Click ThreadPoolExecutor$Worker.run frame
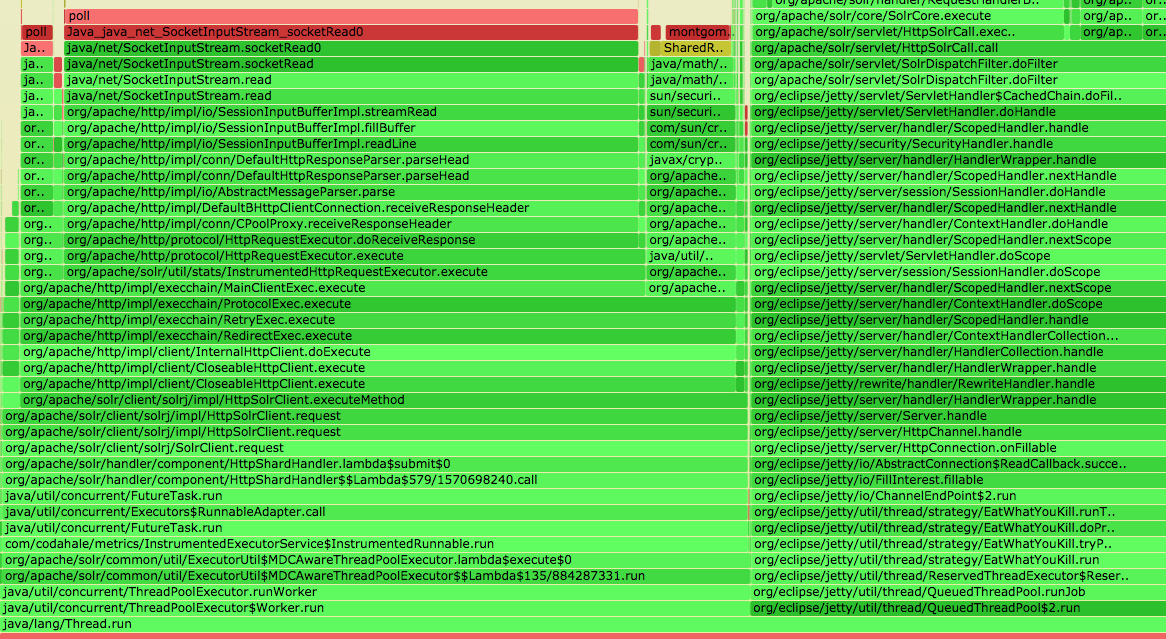1166x639 pixels. pyautogui.click(x=374, y=608)
